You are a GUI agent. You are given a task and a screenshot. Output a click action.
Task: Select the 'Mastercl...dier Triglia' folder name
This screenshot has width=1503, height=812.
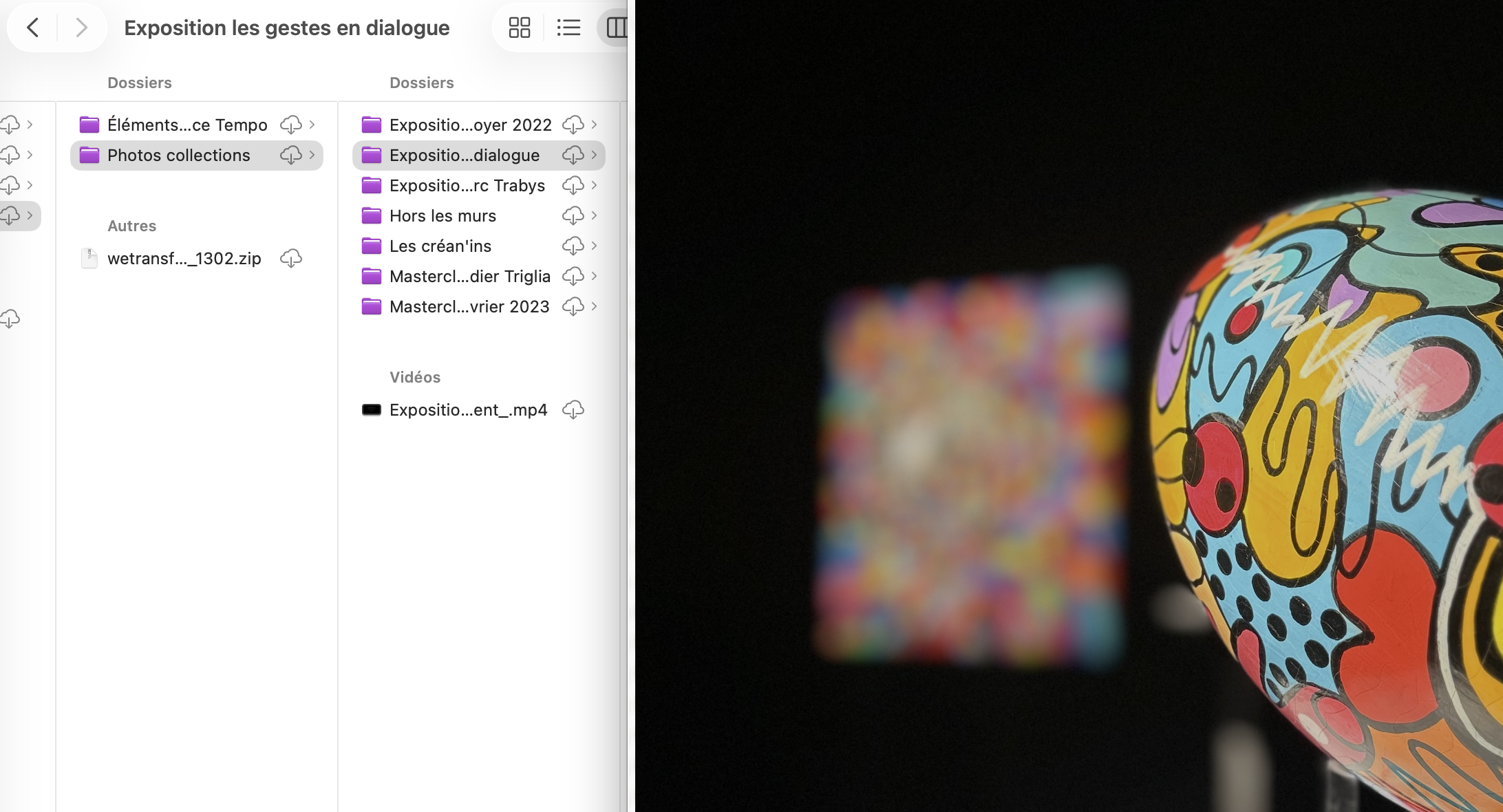pos(470,276)
